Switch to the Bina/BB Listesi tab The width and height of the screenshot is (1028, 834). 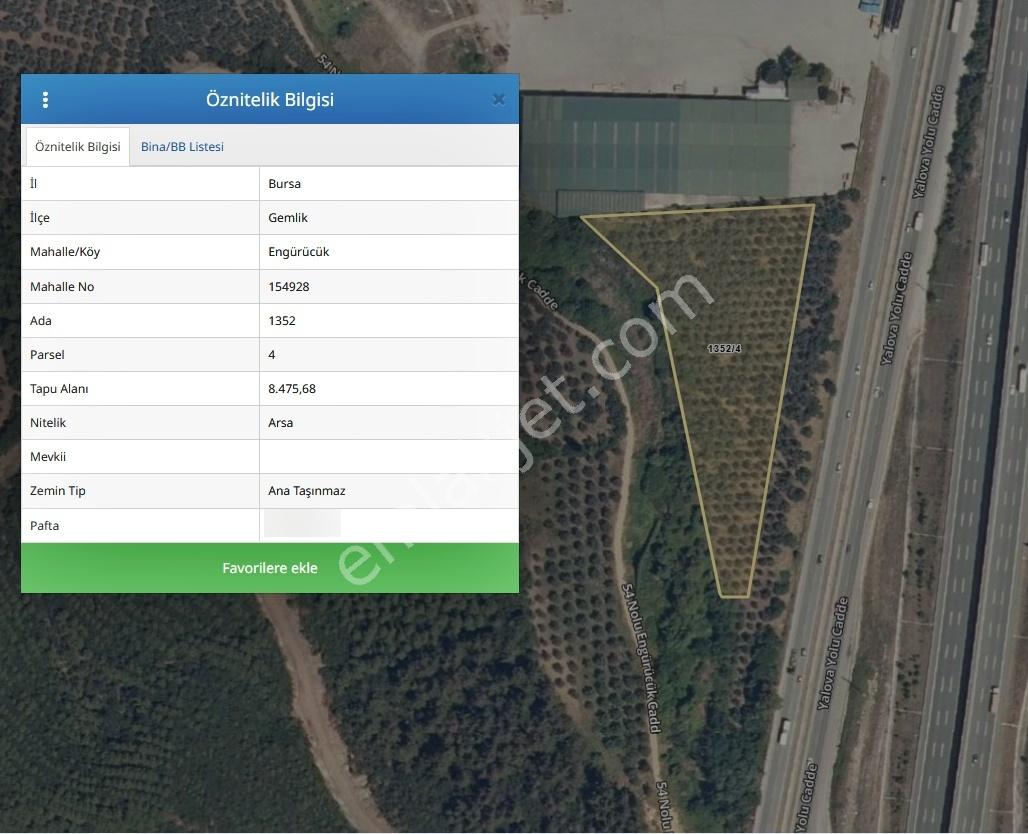[x=182, y=147]
